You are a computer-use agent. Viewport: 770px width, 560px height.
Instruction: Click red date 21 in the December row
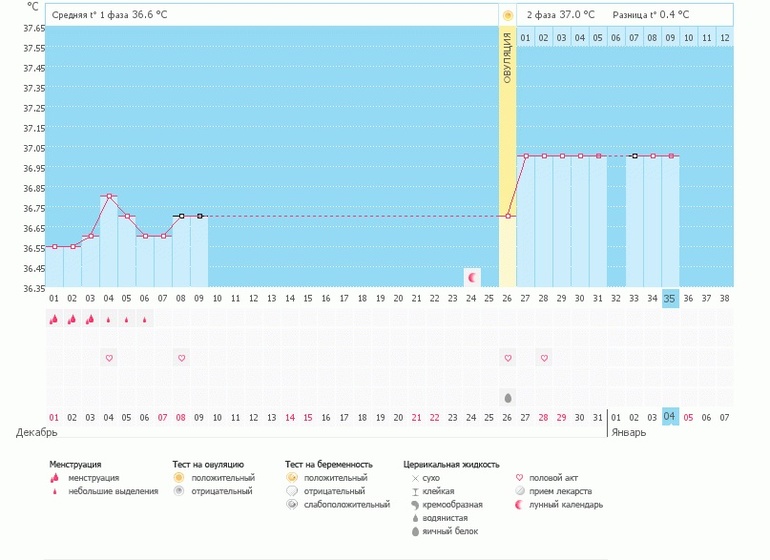point(416,418)
